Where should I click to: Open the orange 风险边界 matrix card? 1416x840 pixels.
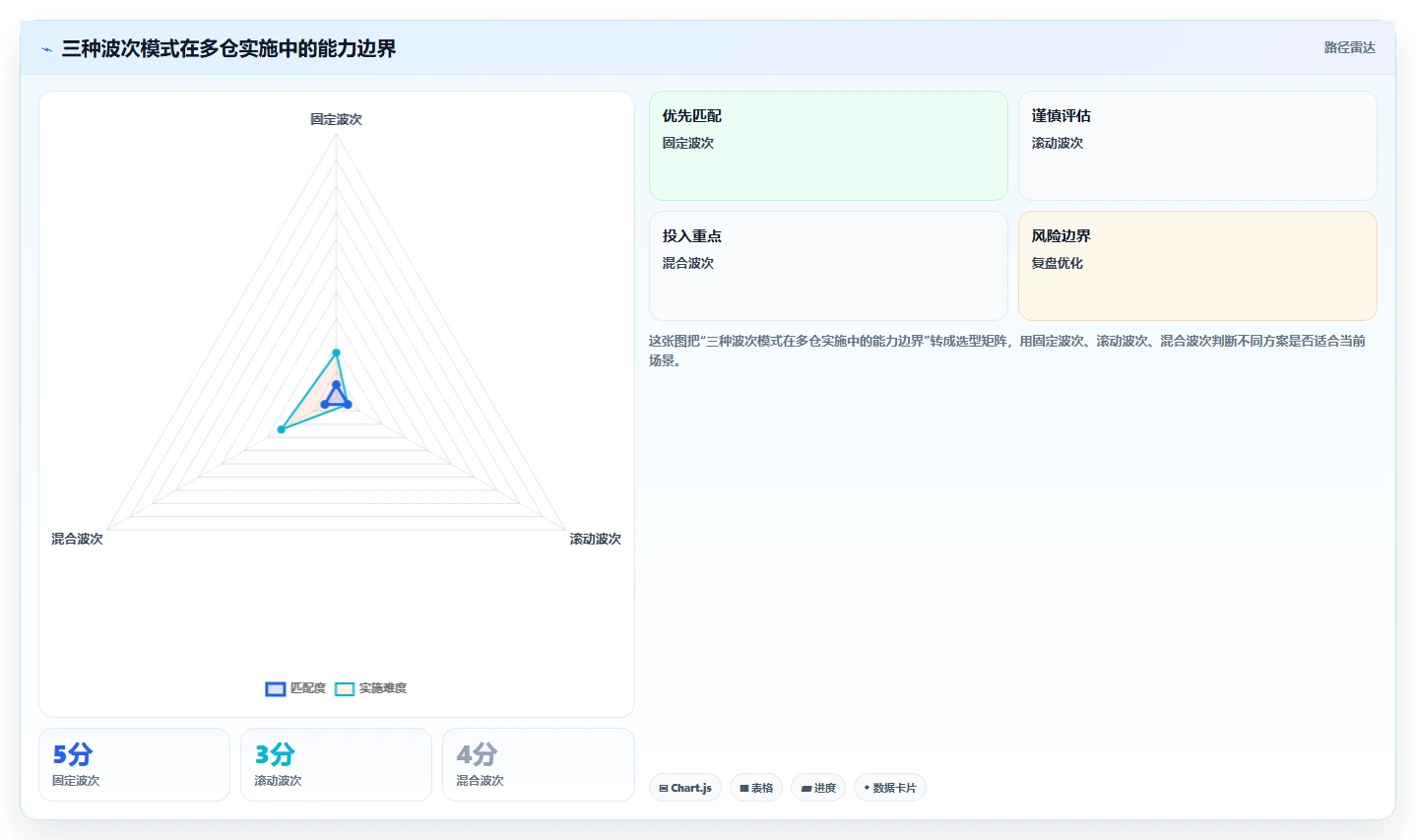click(1197, 266)
